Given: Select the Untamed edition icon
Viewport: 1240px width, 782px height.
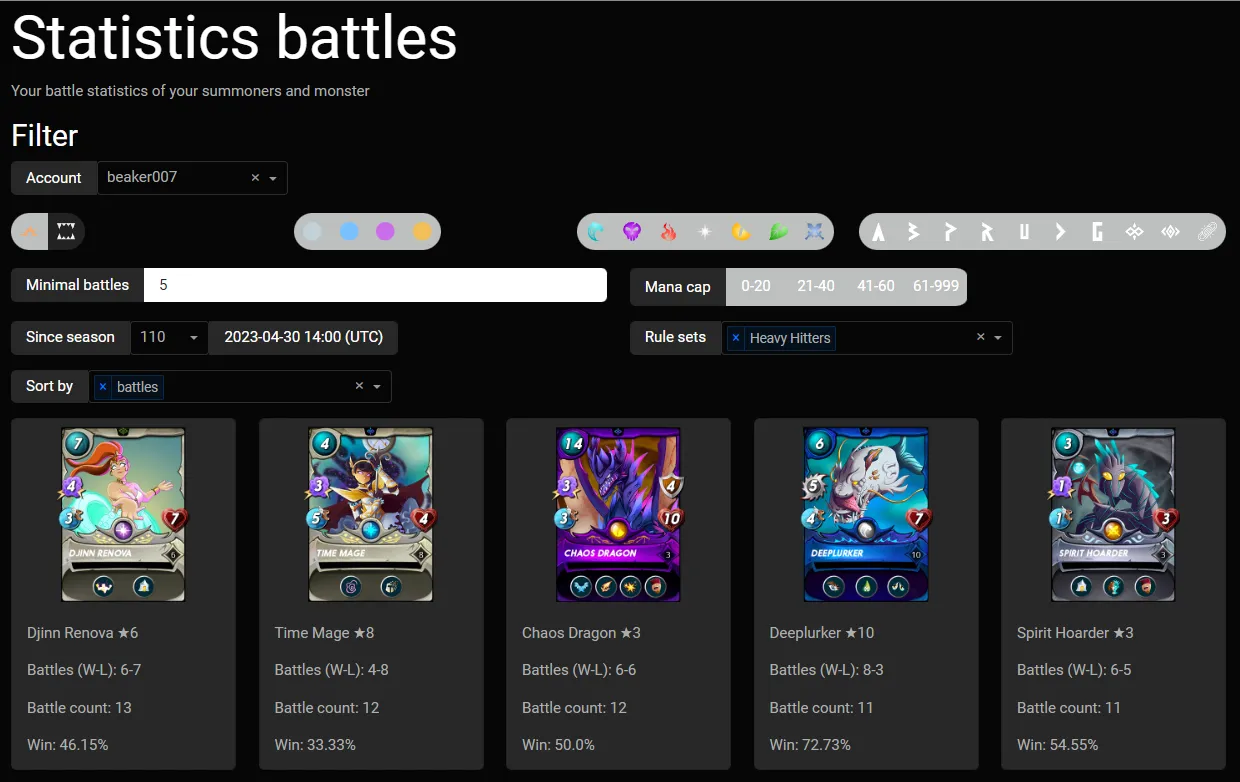Looking at the screenshot, I should click(1024, 232).
